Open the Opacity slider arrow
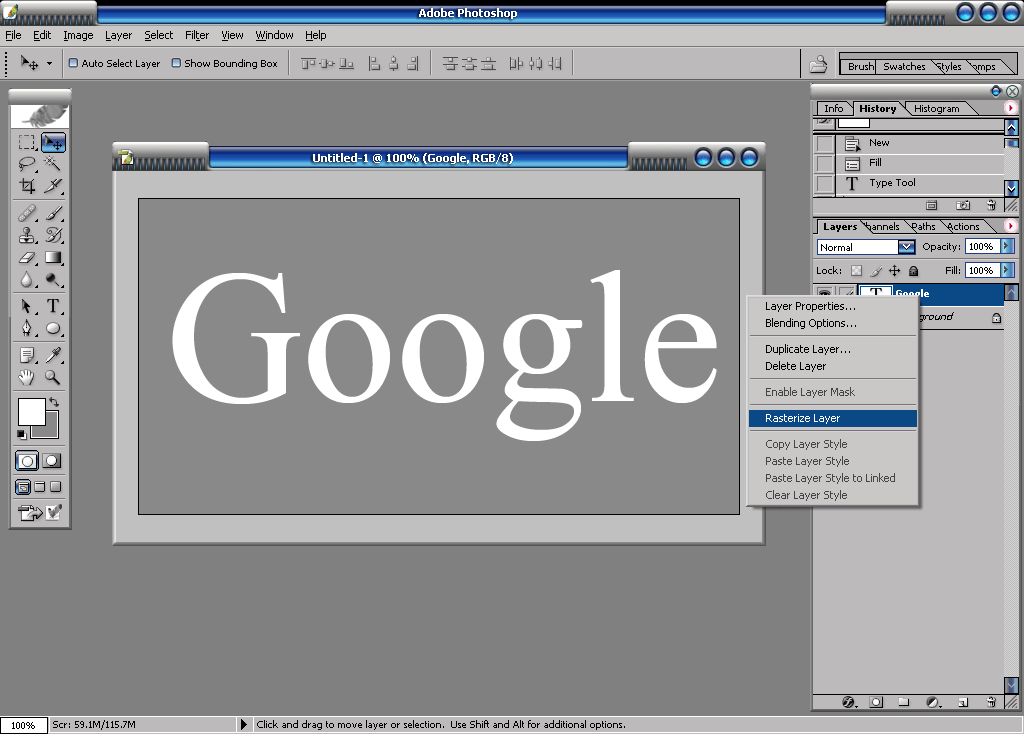This screenshot has width=1024, height=734. click(1008, 246)
